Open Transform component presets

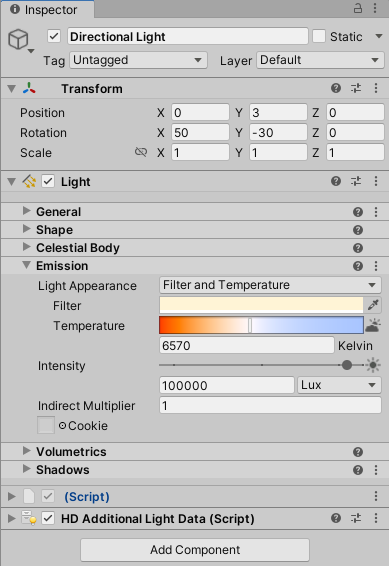pos(356,88)
